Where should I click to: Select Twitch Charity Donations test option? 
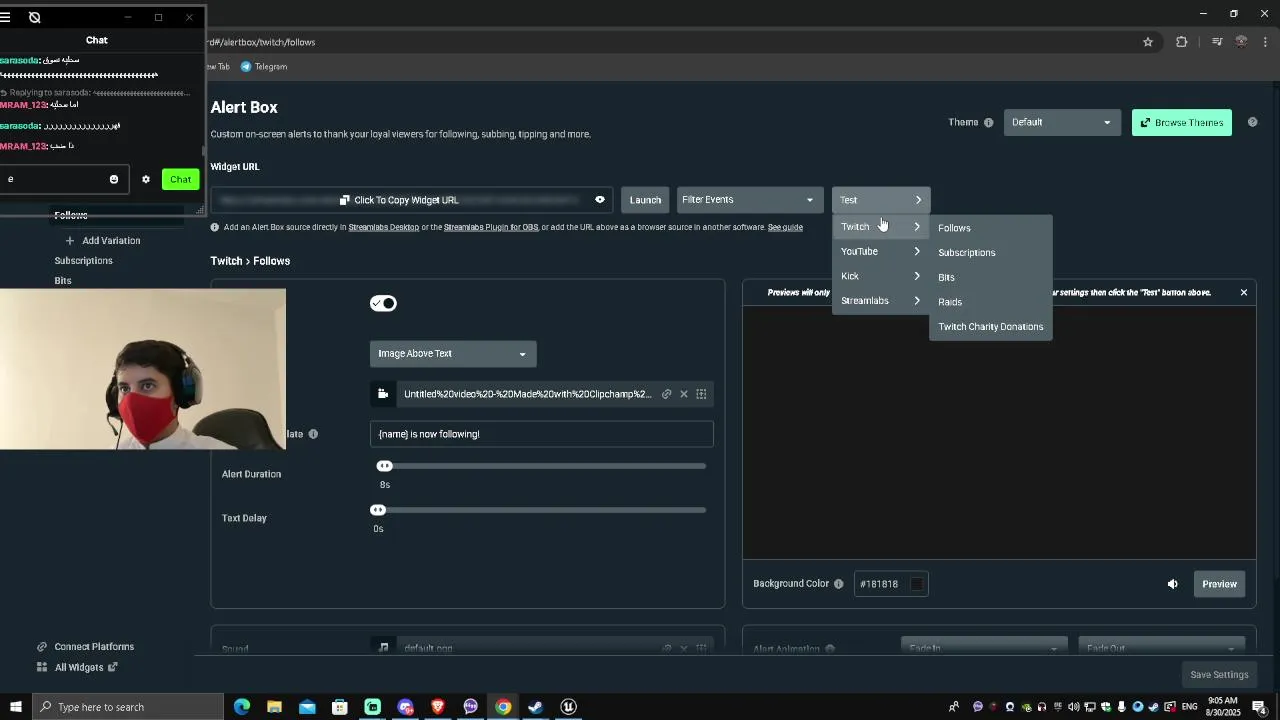tap(990, 327)
